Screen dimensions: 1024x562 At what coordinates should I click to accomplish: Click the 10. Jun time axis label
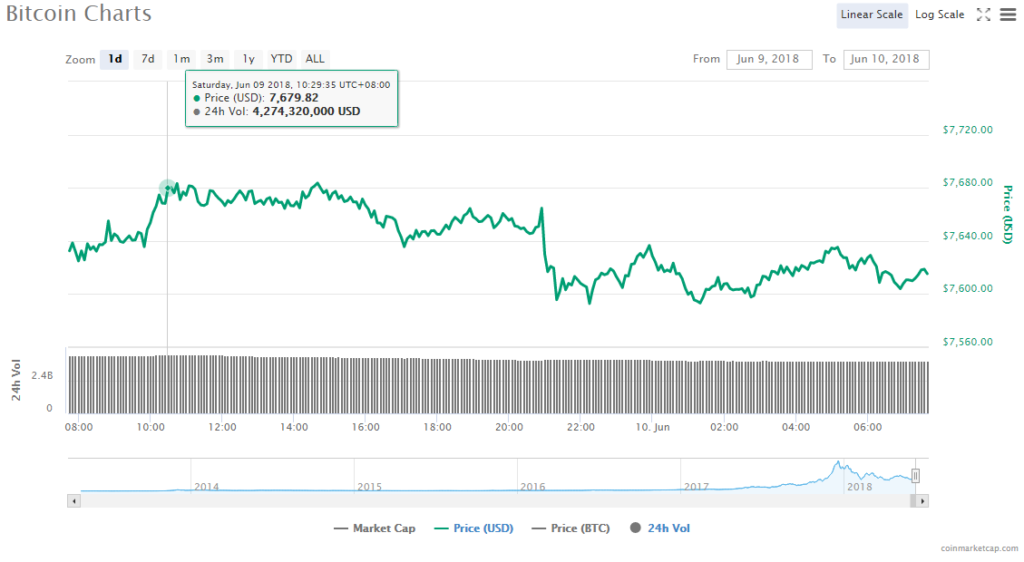(x=652, y=428)
